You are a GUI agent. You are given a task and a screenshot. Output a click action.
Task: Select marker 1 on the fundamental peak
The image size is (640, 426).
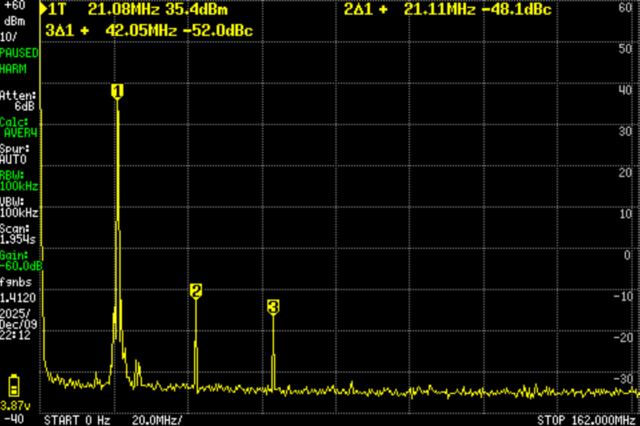(117, 91)
